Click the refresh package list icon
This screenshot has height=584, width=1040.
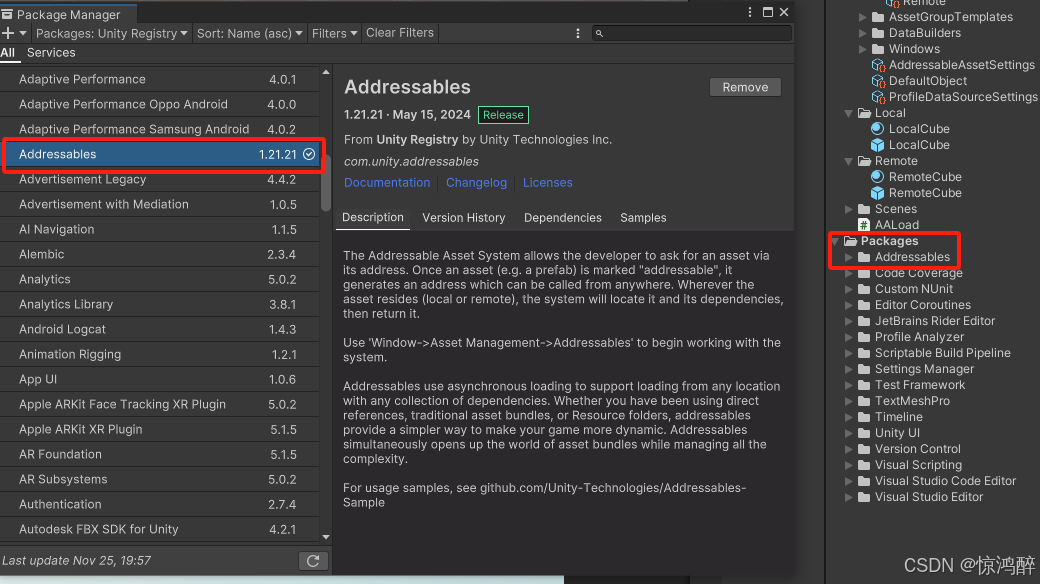click(313, 561)
